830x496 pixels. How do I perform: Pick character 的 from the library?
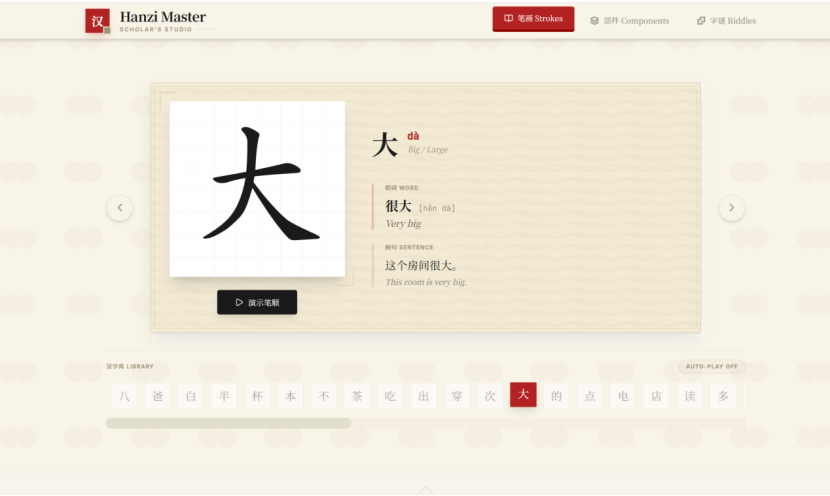pos(556,396)
